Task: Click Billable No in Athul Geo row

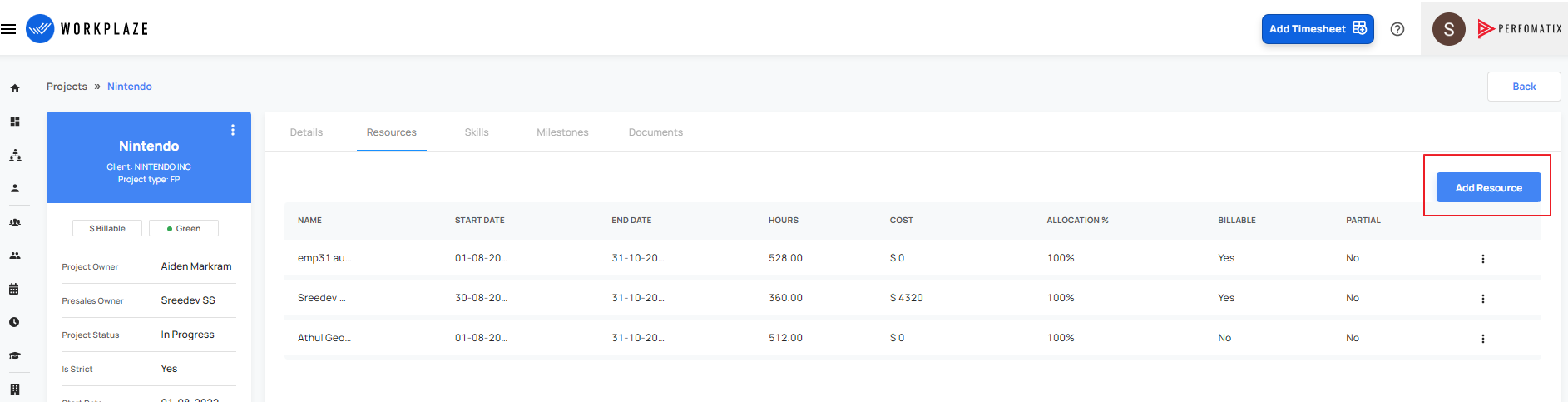Action: (1224, 338)
